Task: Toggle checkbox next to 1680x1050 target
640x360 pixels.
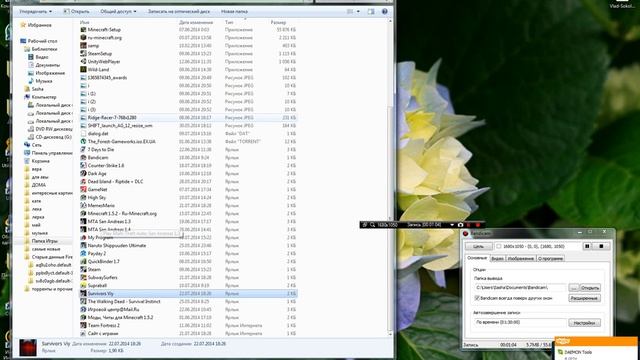Action: 498,247
